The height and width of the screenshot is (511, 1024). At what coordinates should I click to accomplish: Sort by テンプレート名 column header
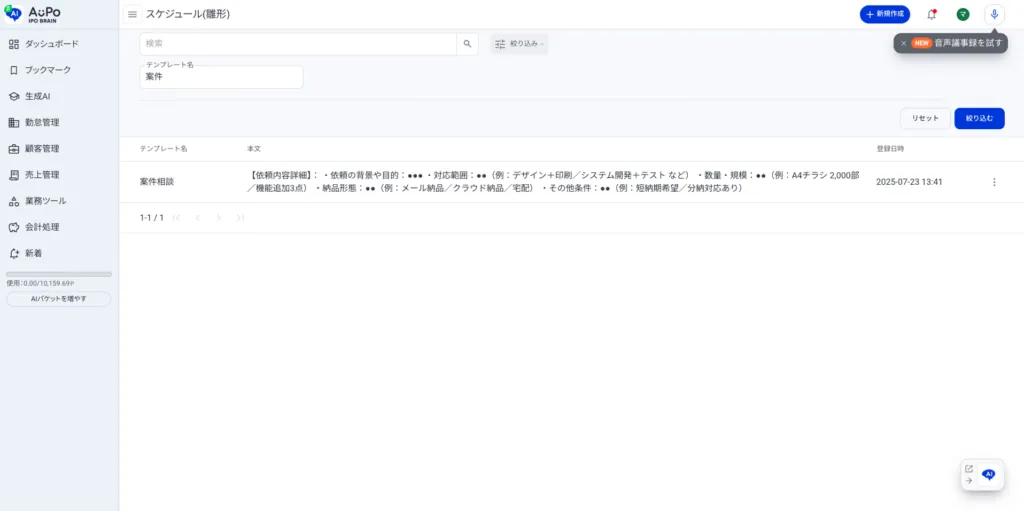click(x=163, y=149)
